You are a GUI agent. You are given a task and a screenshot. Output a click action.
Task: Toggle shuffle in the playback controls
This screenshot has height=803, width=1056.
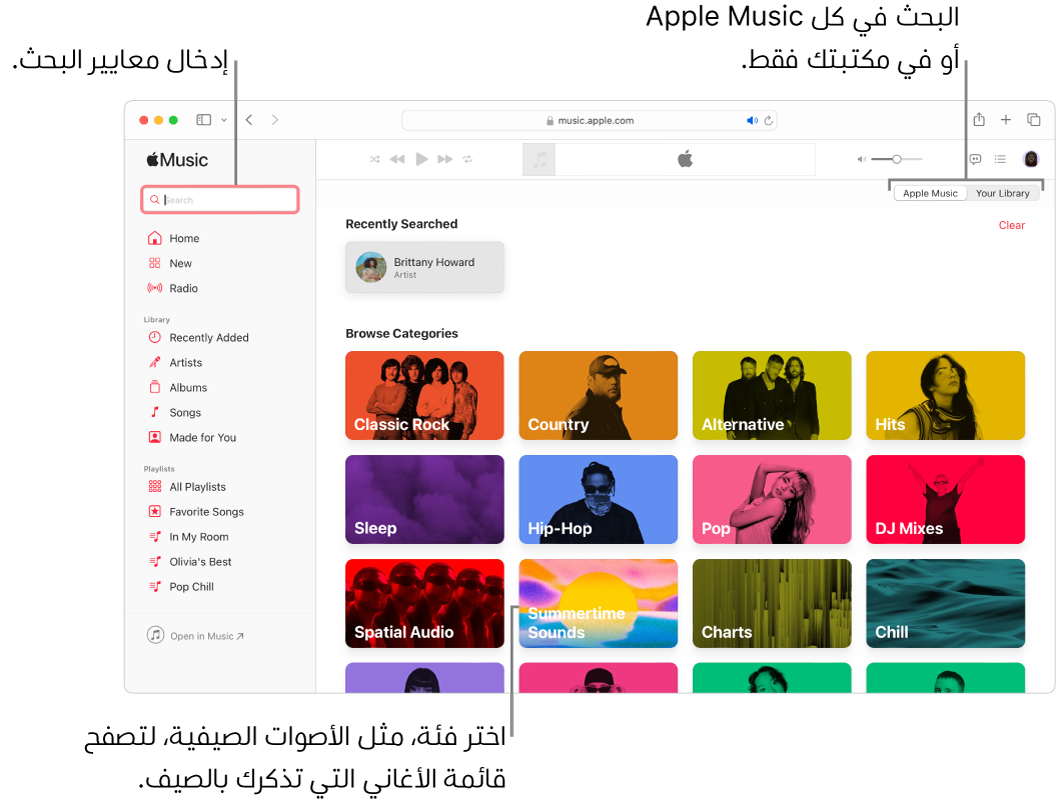[374, 159]
